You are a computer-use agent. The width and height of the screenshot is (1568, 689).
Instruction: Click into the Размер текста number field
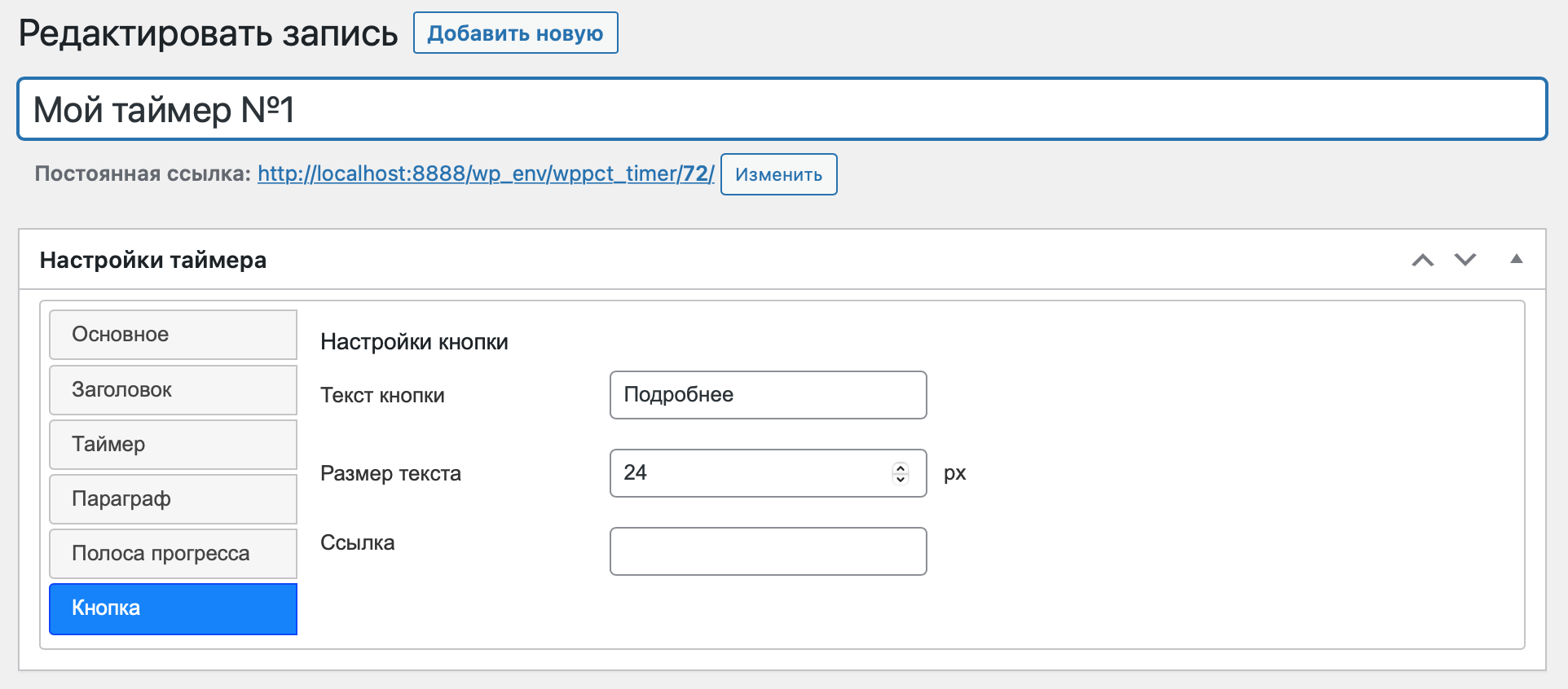click(750, 473)
